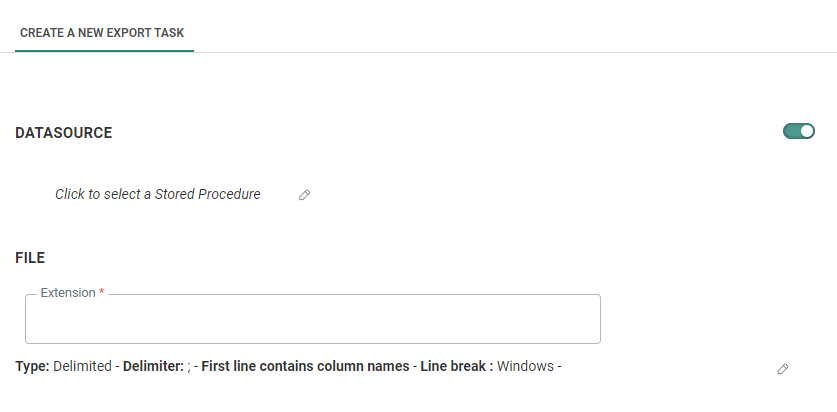Viewport: 837px width, 412px height.
Task: Click 'First line contains column names' text
Action: pos(305,366)
